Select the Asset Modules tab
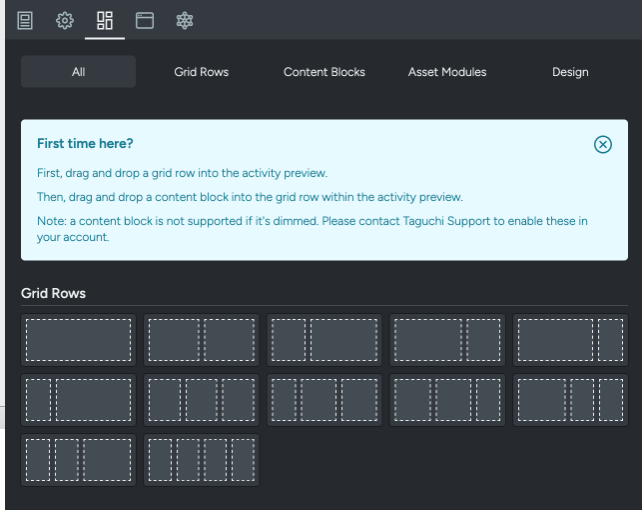Viewport: 642px width, 510px height. click(x=447, y=72)
